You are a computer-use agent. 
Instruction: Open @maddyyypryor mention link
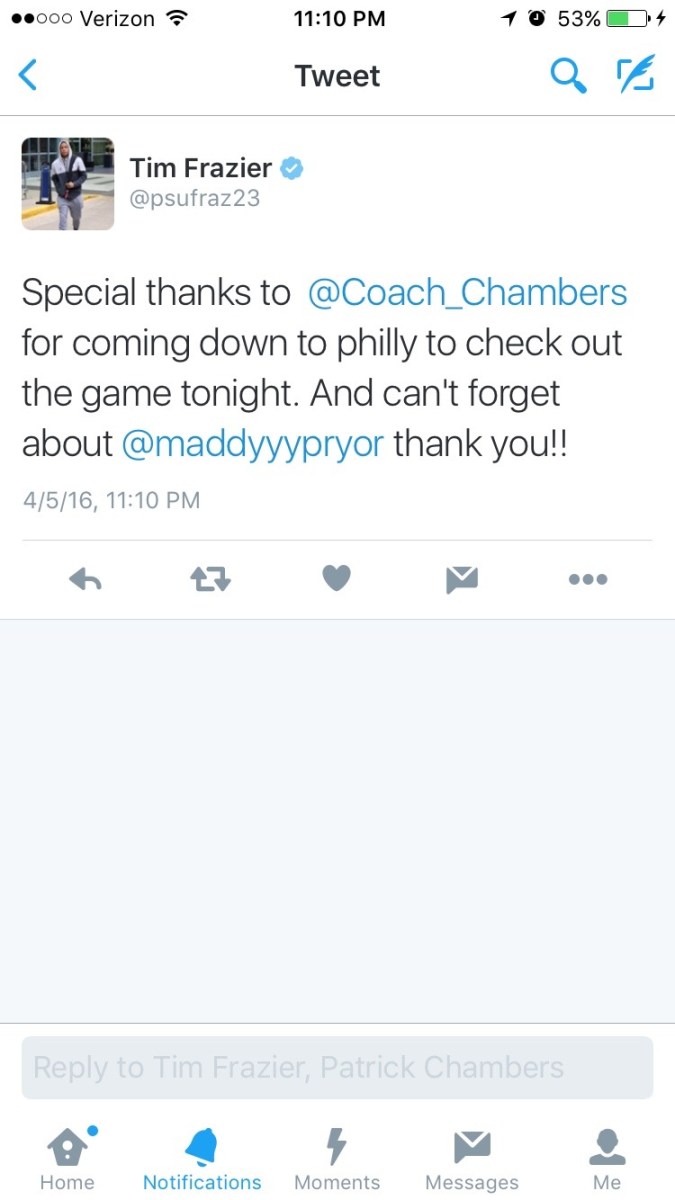tap(253, 444)
